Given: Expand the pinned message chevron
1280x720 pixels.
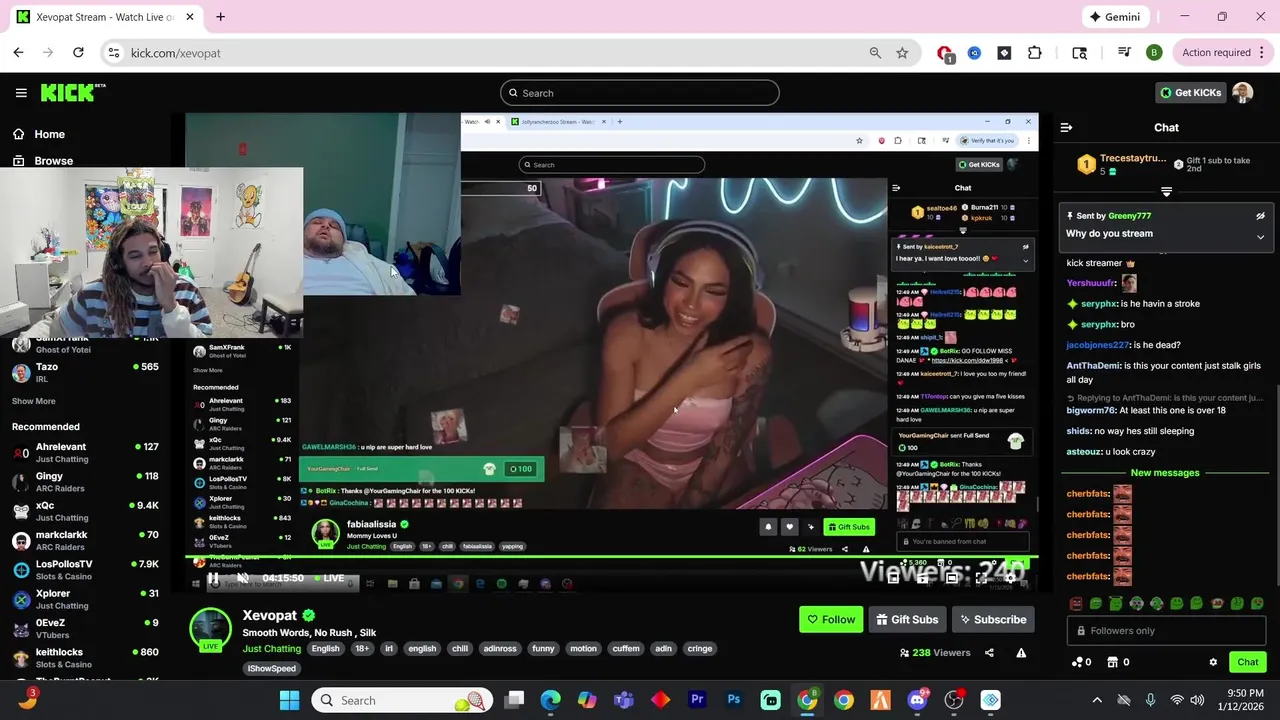Looking at the screenshot, I should 1260,237.
